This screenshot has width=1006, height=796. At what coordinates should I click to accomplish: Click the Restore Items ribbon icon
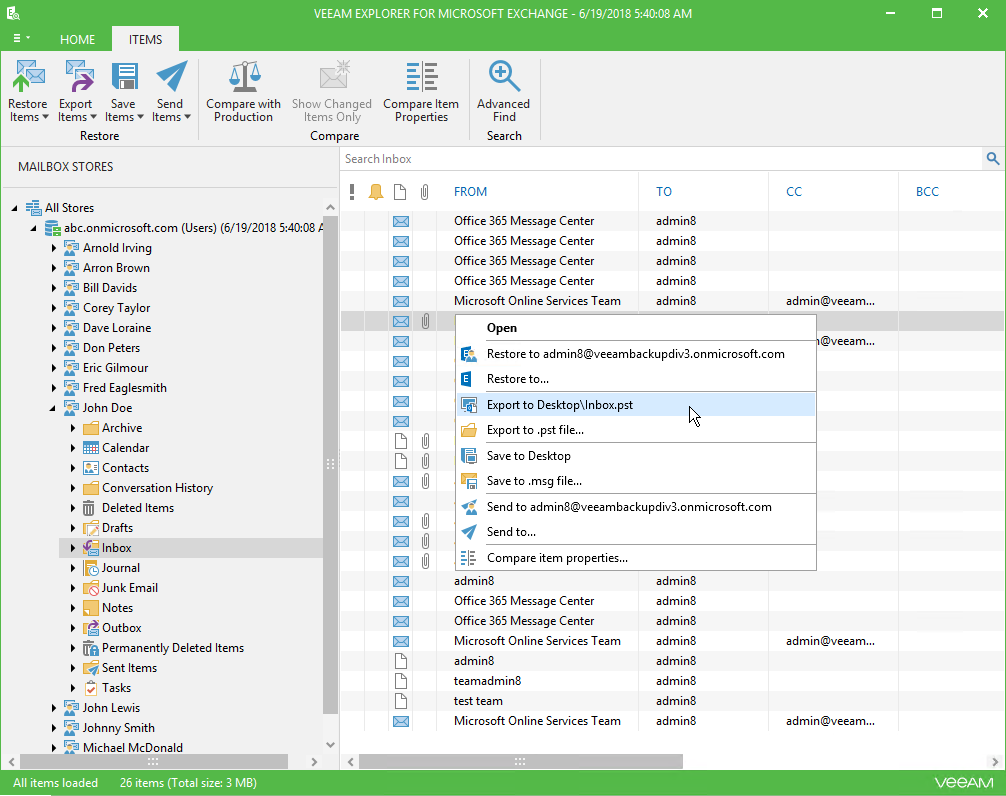(28, 76)
